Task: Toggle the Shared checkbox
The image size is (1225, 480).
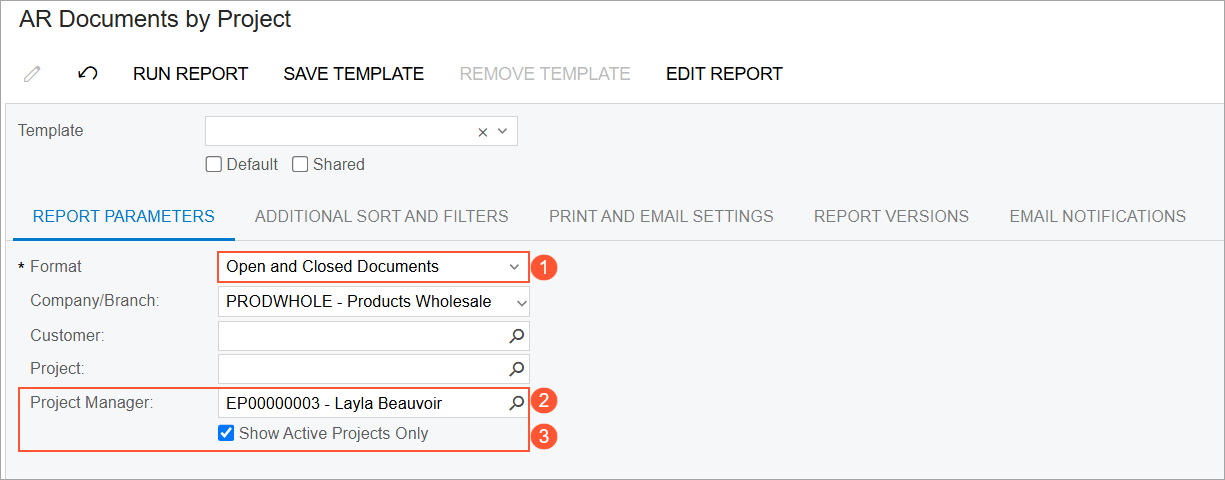Action: point(300,164)
